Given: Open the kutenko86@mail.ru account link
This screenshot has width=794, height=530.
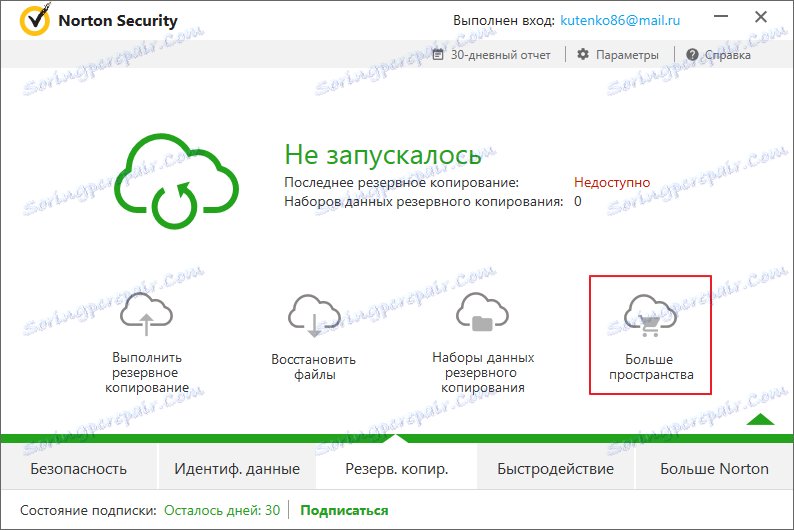Looking at the screenshot, I should 620,20.
